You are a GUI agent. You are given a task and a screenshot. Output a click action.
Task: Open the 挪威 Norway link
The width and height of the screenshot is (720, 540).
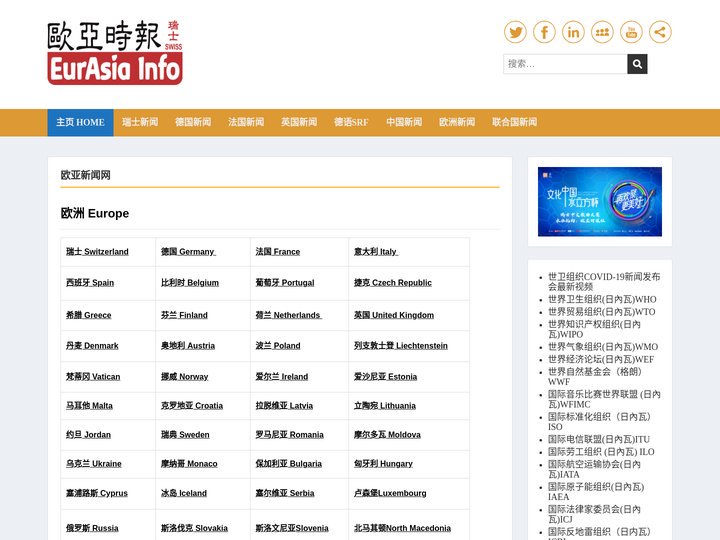click(185, 377)
